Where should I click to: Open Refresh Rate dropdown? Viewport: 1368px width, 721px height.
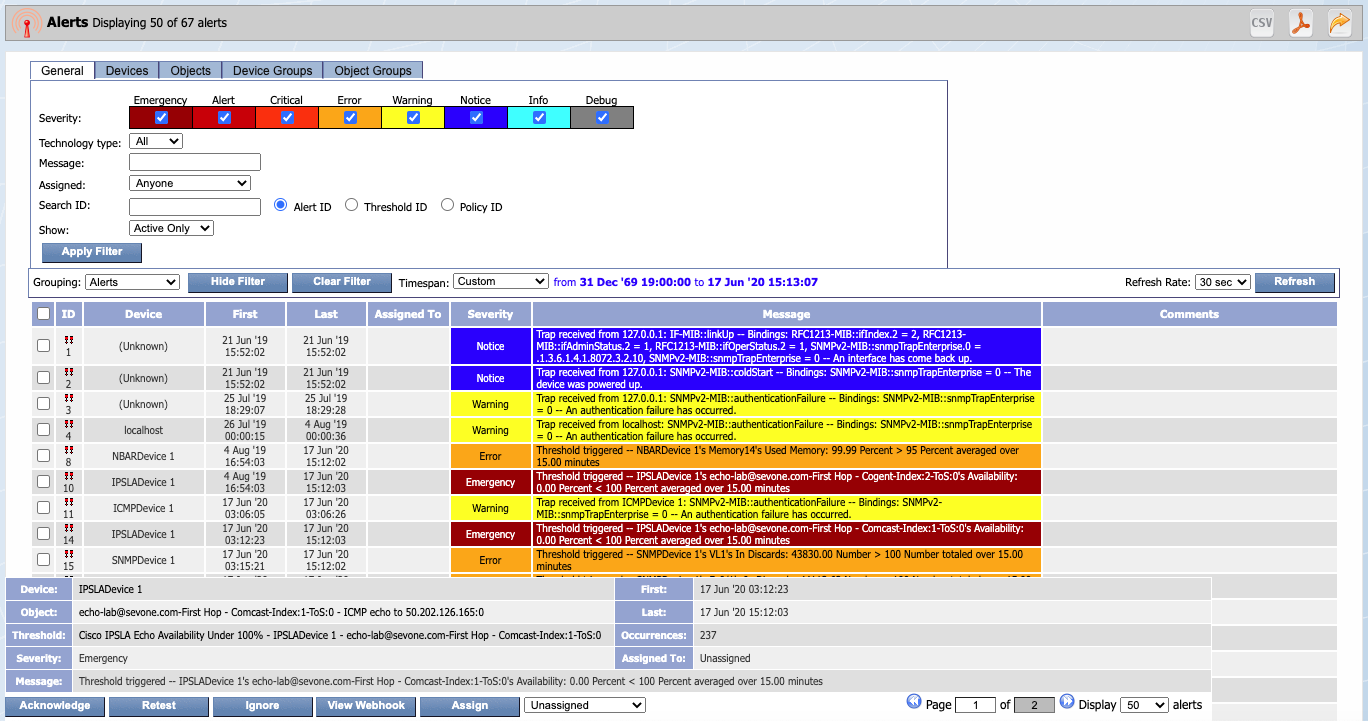[1224, 282]
